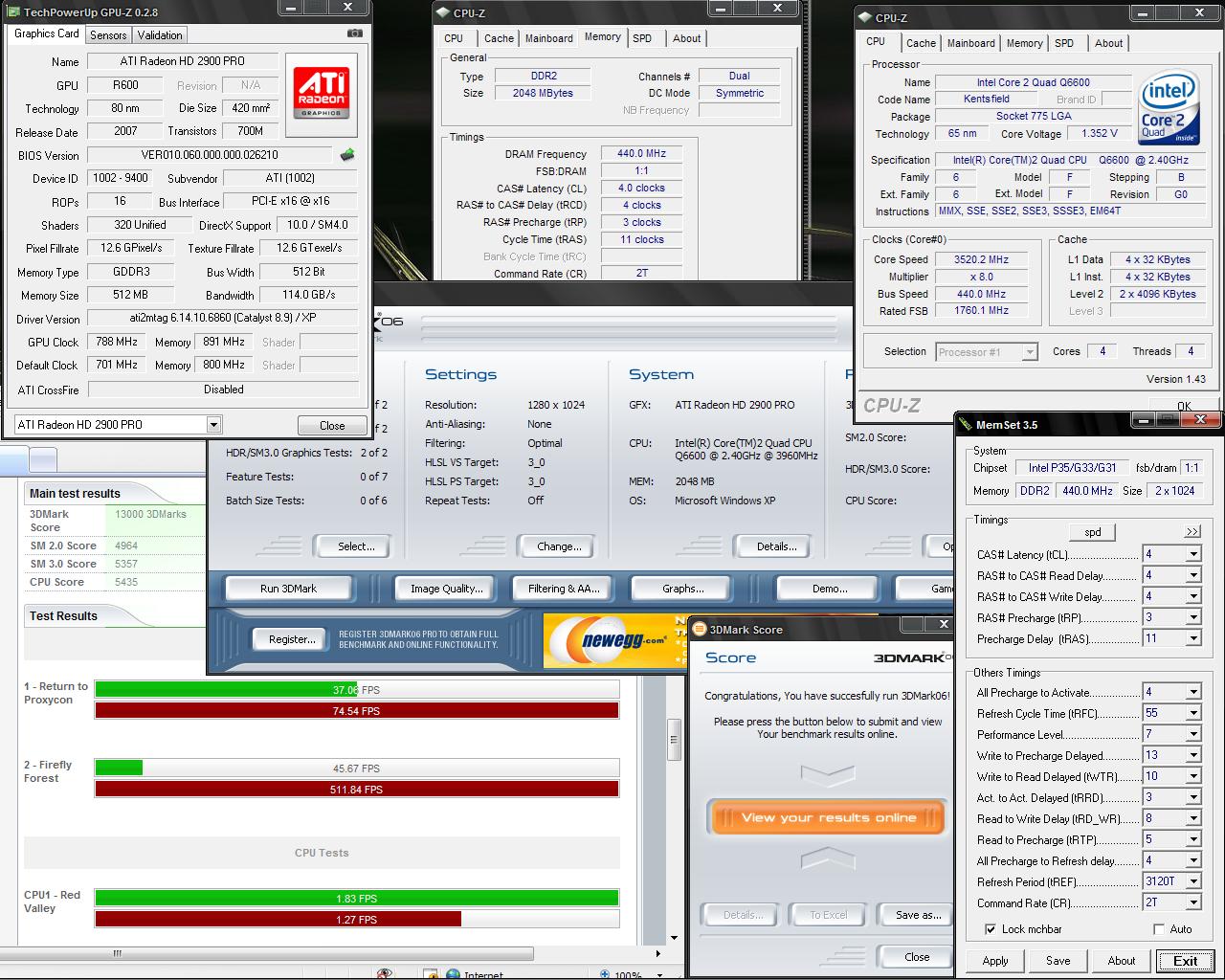1225x980 pixels.
Task: Click the Image Quality button
Action: [447, 589]
